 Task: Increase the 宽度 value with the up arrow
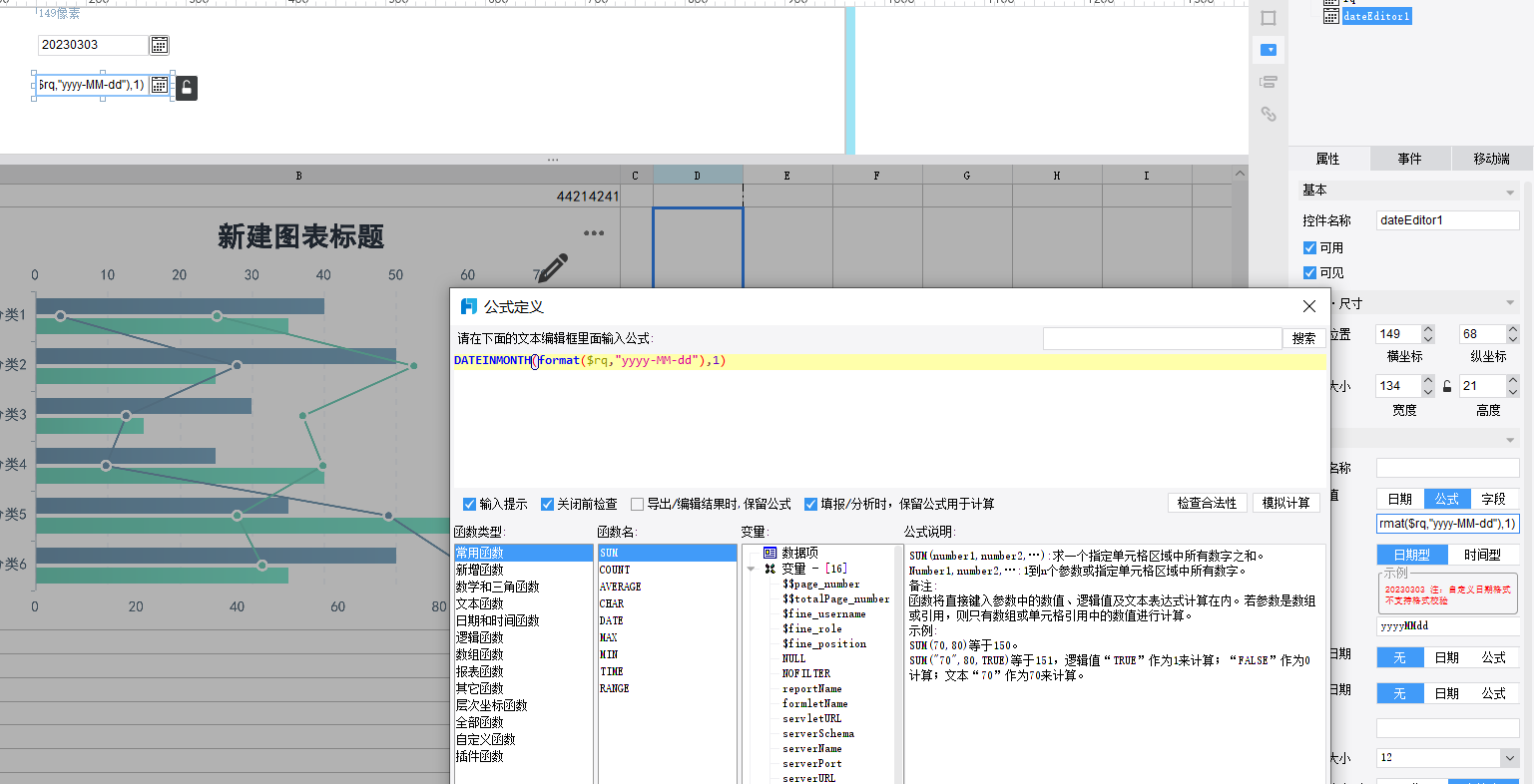[x=1427, y=381]
